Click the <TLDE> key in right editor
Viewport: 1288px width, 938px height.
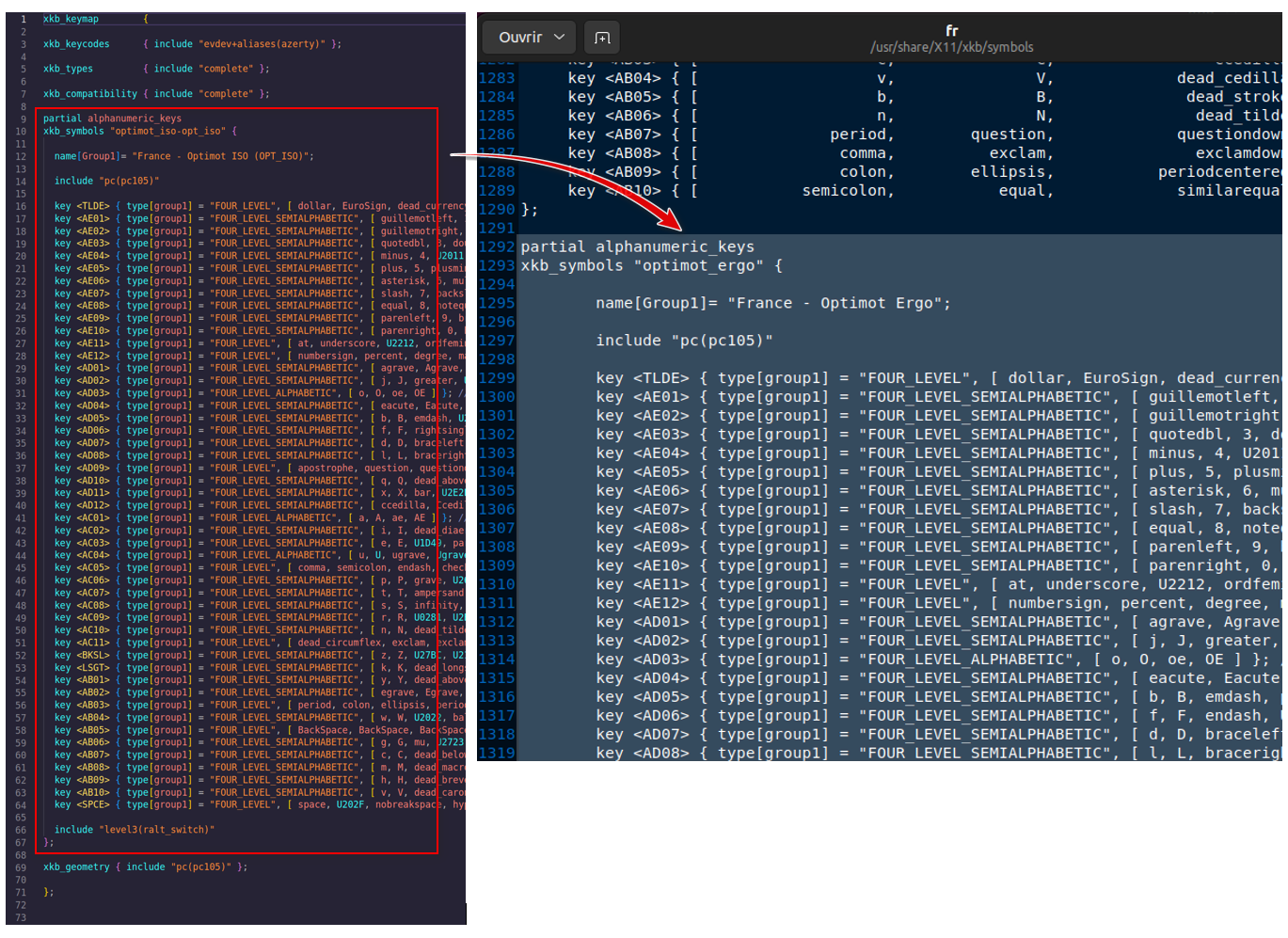click(660, 378)
